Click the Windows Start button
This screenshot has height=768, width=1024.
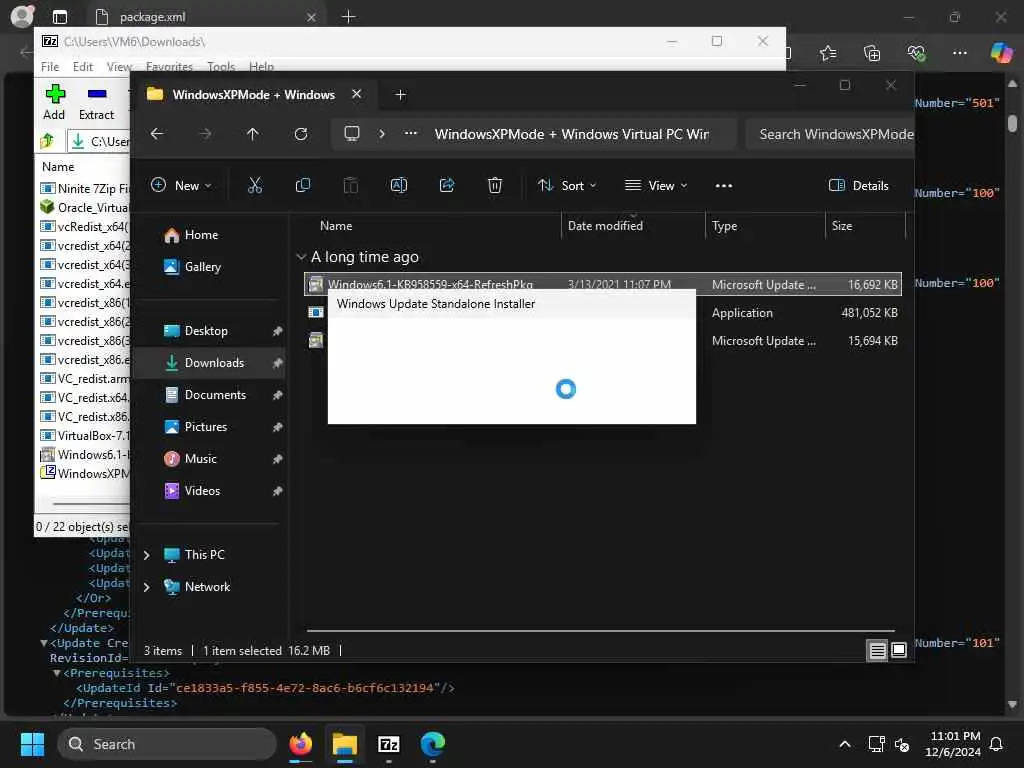[32, 744]
